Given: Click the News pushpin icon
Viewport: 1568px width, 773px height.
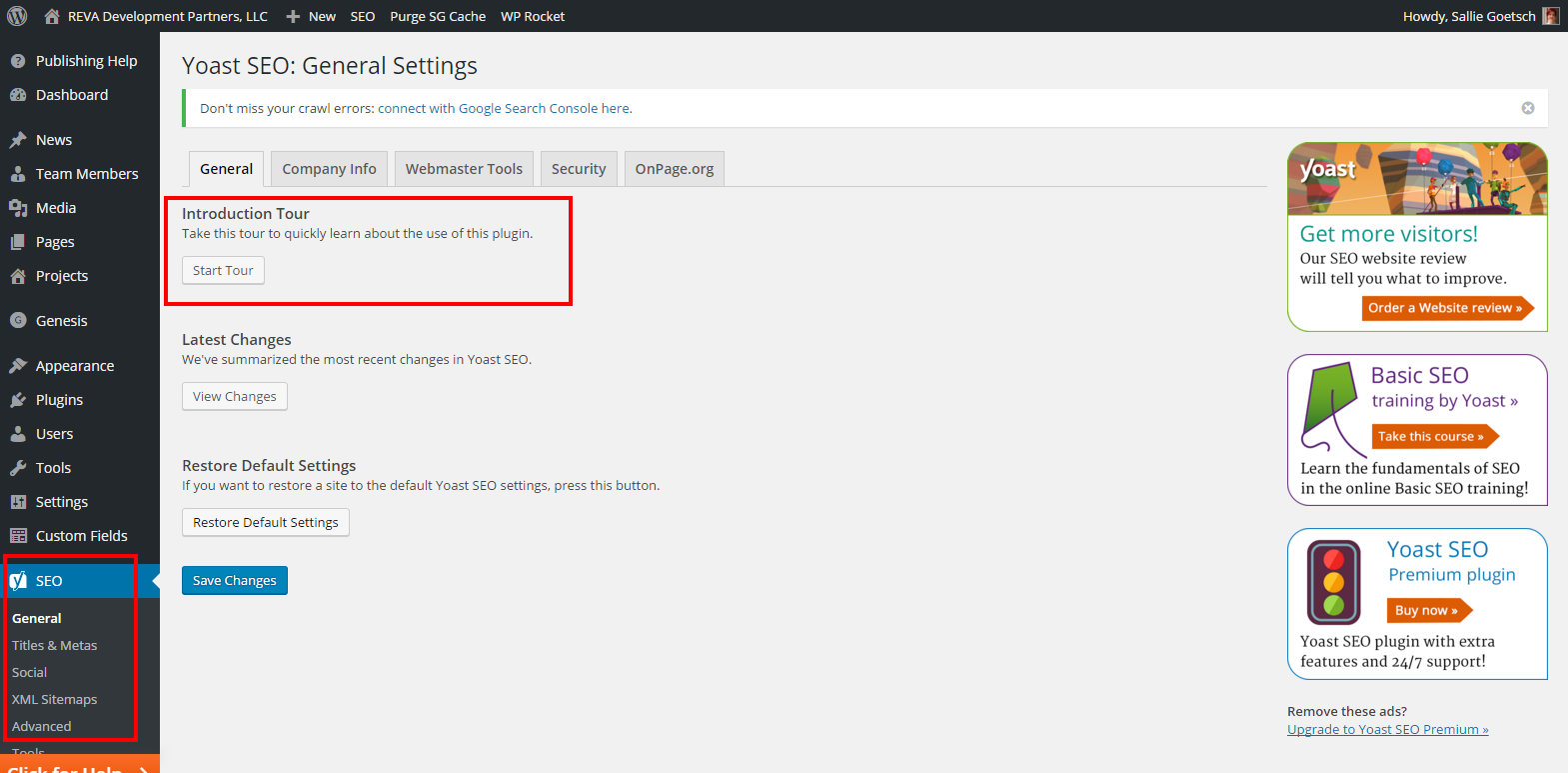Looking at the screenshot, I should coord(18,140).
